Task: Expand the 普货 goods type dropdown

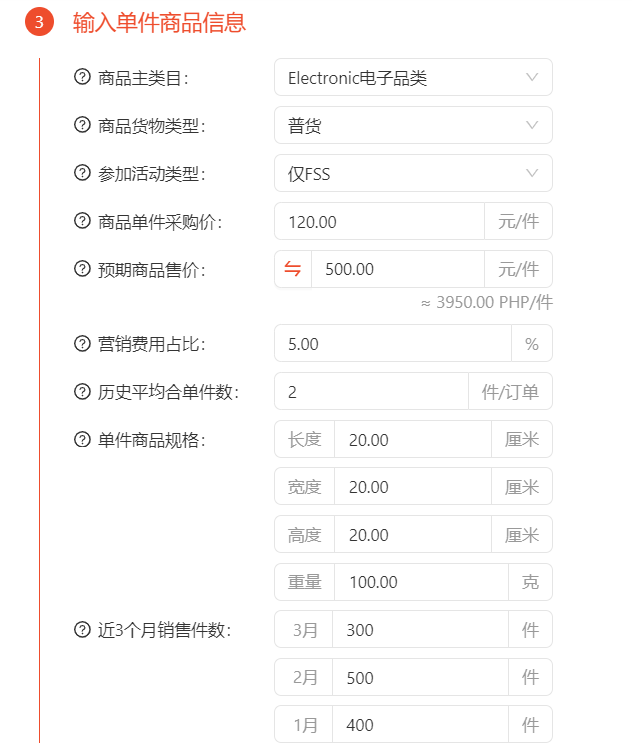Action: pos(413,126)
